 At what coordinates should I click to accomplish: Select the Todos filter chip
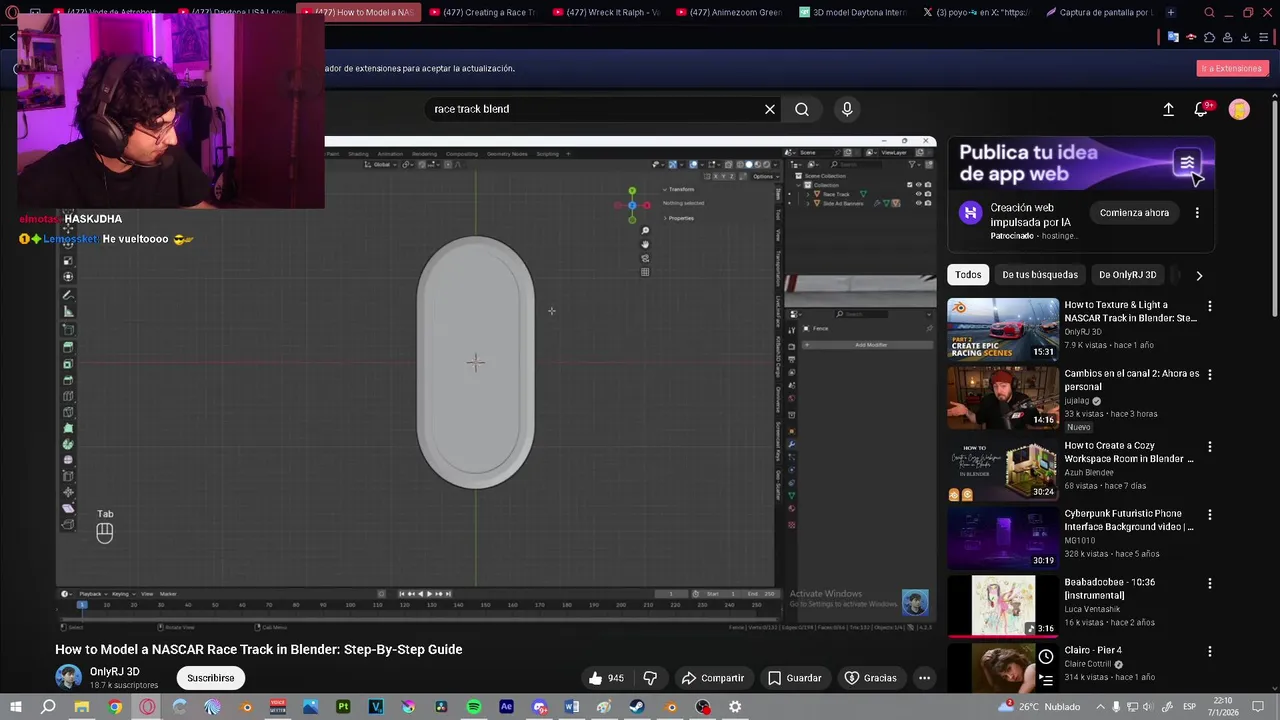point(968,275)
